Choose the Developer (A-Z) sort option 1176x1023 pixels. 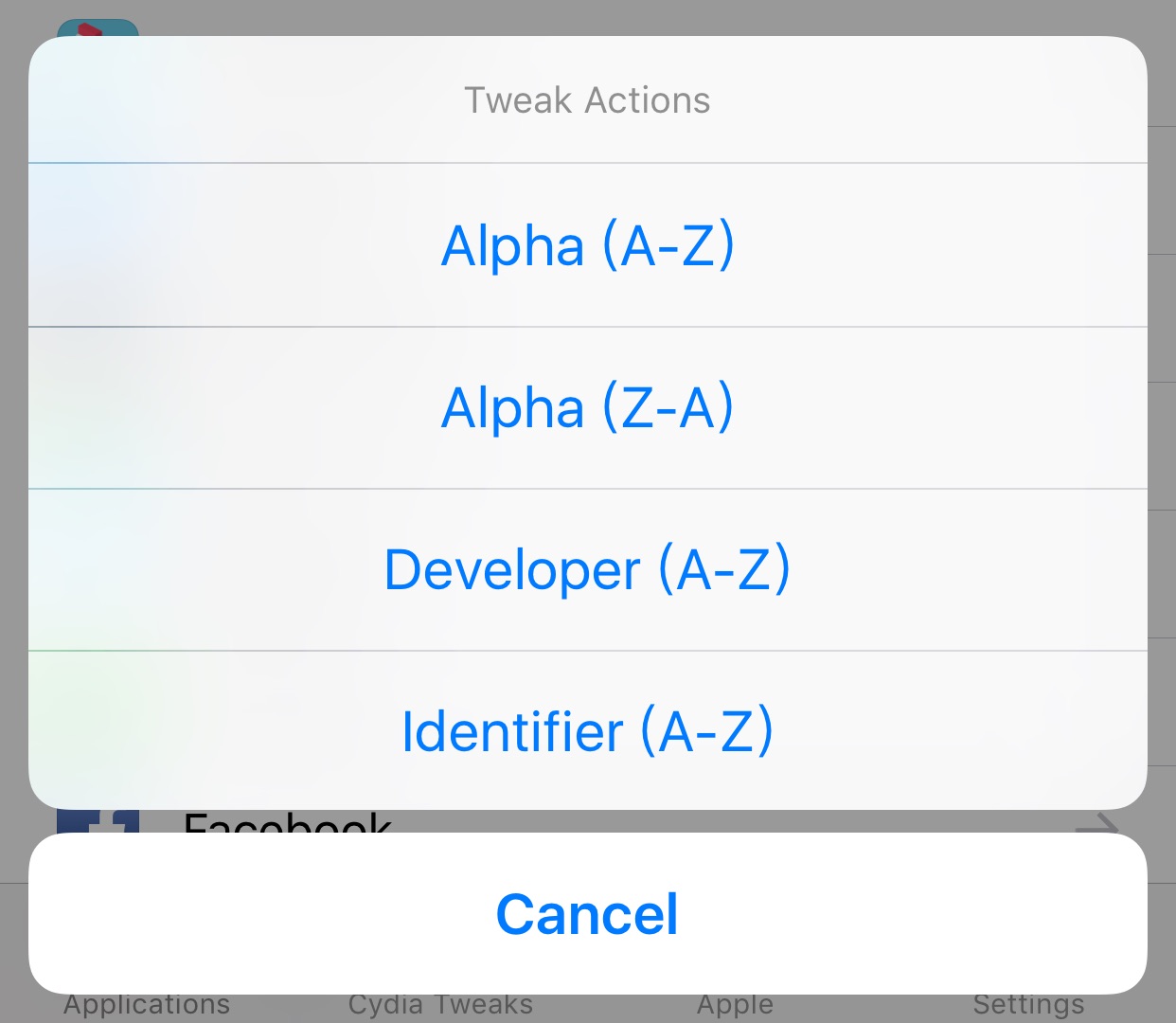588,570
